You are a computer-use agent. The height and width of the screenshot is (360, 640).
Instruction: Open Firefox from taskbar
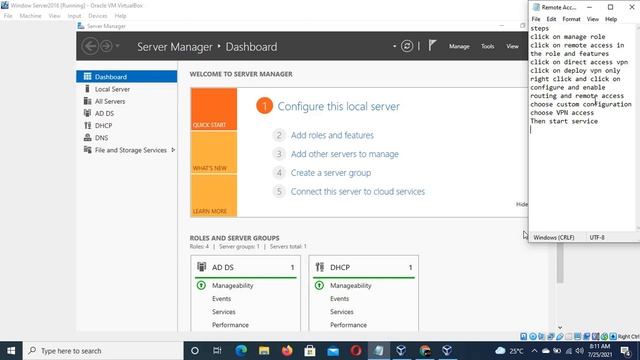pyautogui.click(x=287, y=351)
